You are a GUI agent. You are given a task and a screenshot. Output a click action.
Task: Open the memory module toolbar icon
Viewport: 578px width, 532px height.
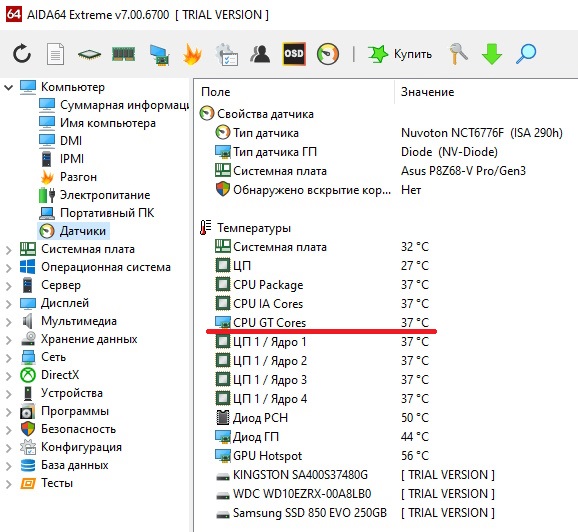point(123,54)
